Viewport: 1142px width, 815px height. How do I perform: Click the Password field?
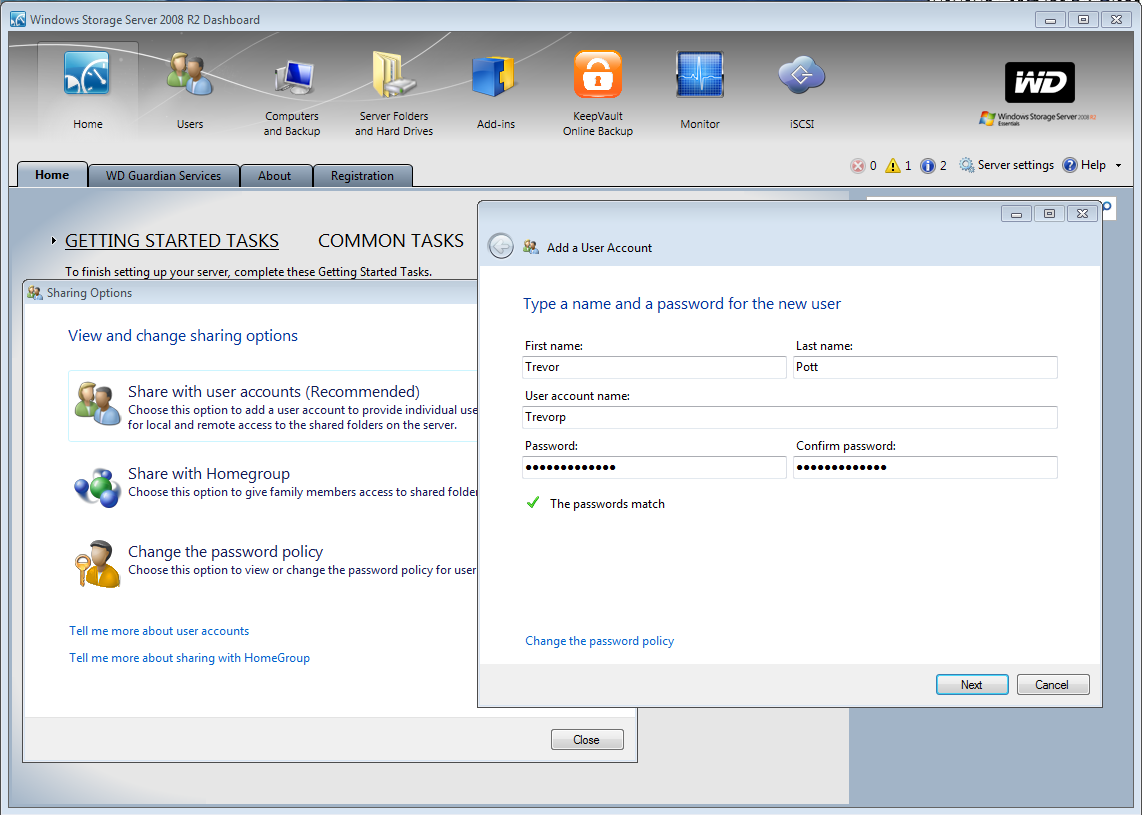(x=654, y=468)
